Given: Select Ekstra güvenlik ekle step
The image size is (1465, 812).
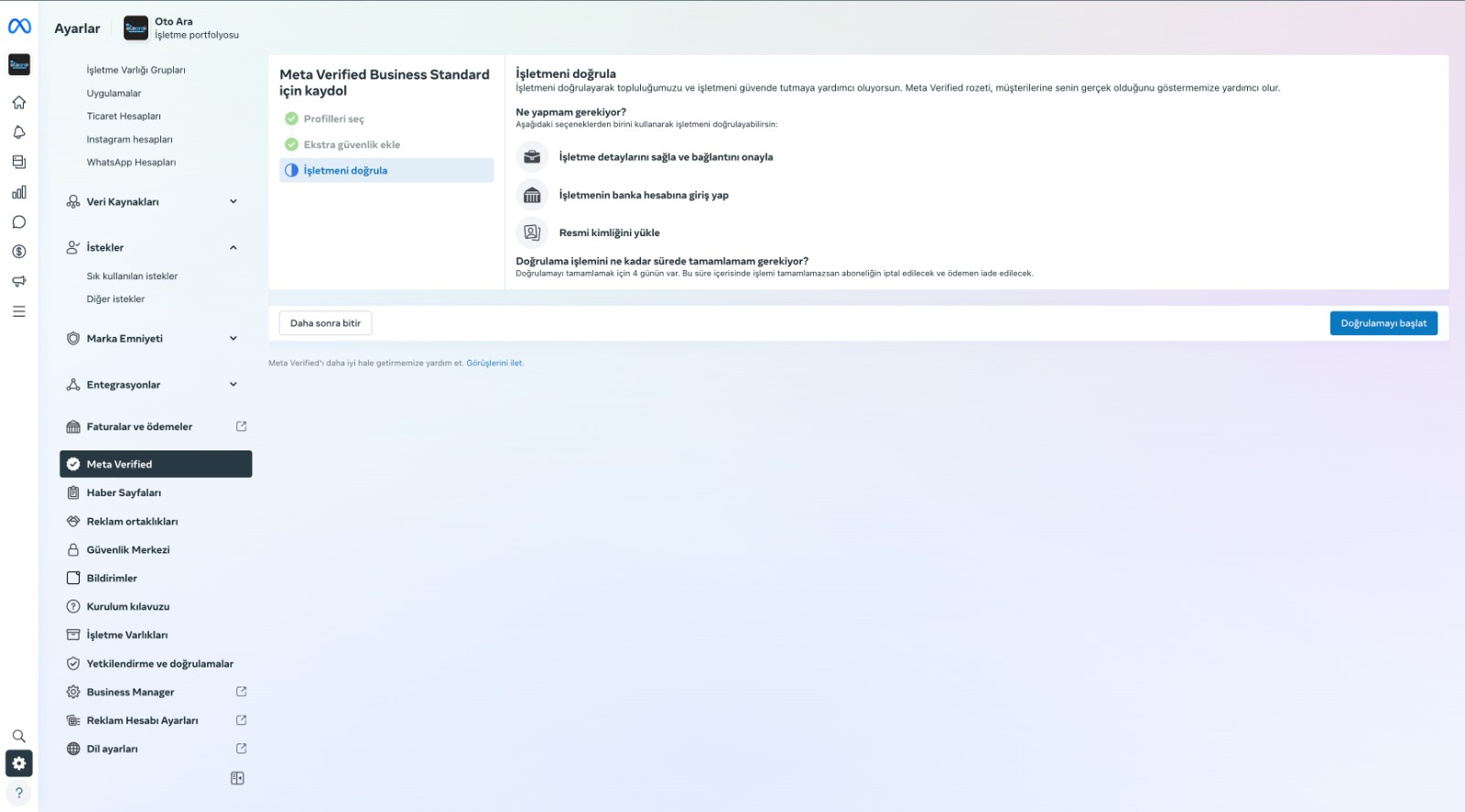Looking at the screenshot, I should coord(386,145).
